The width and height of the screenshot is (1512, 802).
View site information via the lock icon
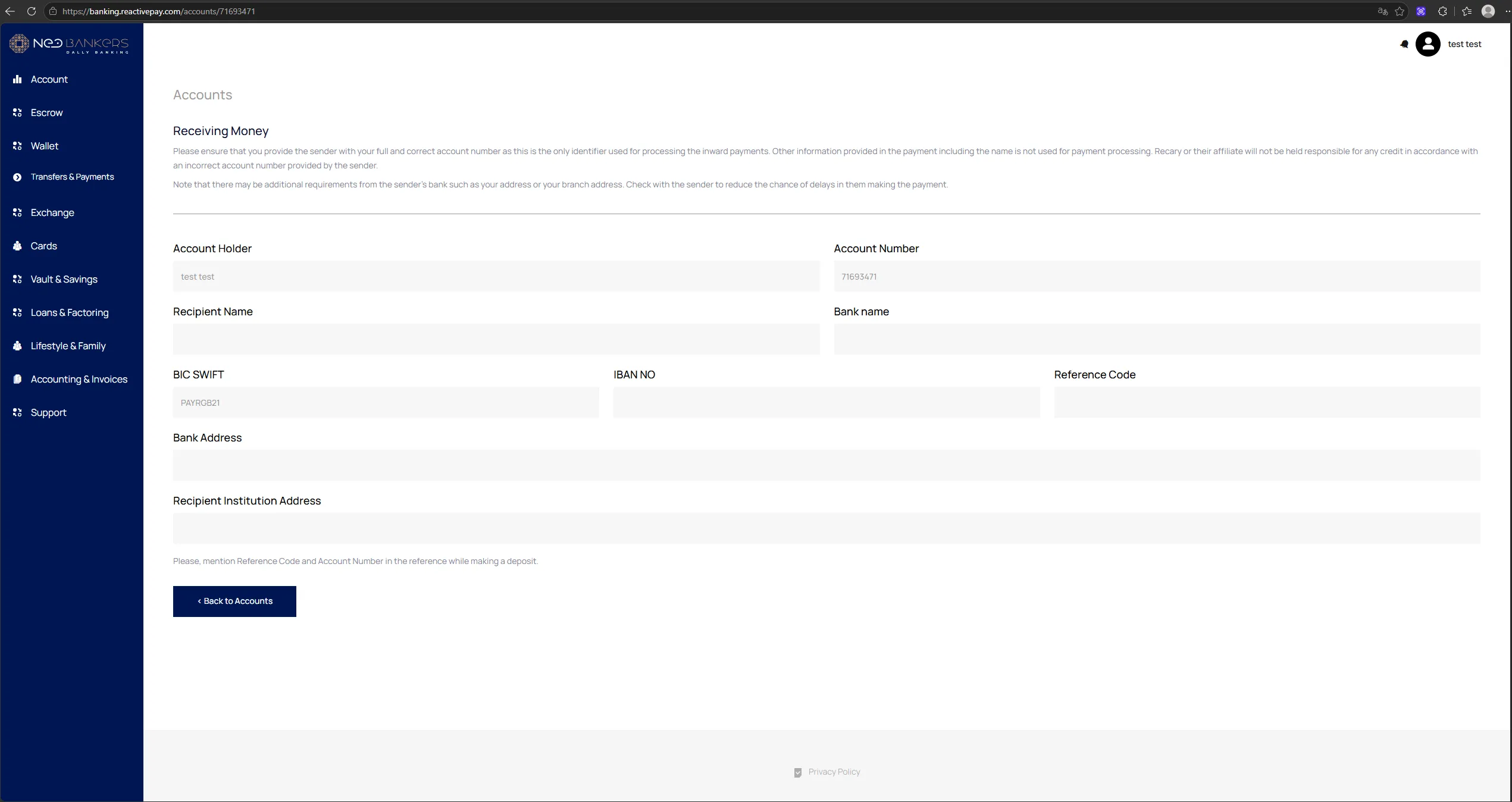tap(53, 11)
